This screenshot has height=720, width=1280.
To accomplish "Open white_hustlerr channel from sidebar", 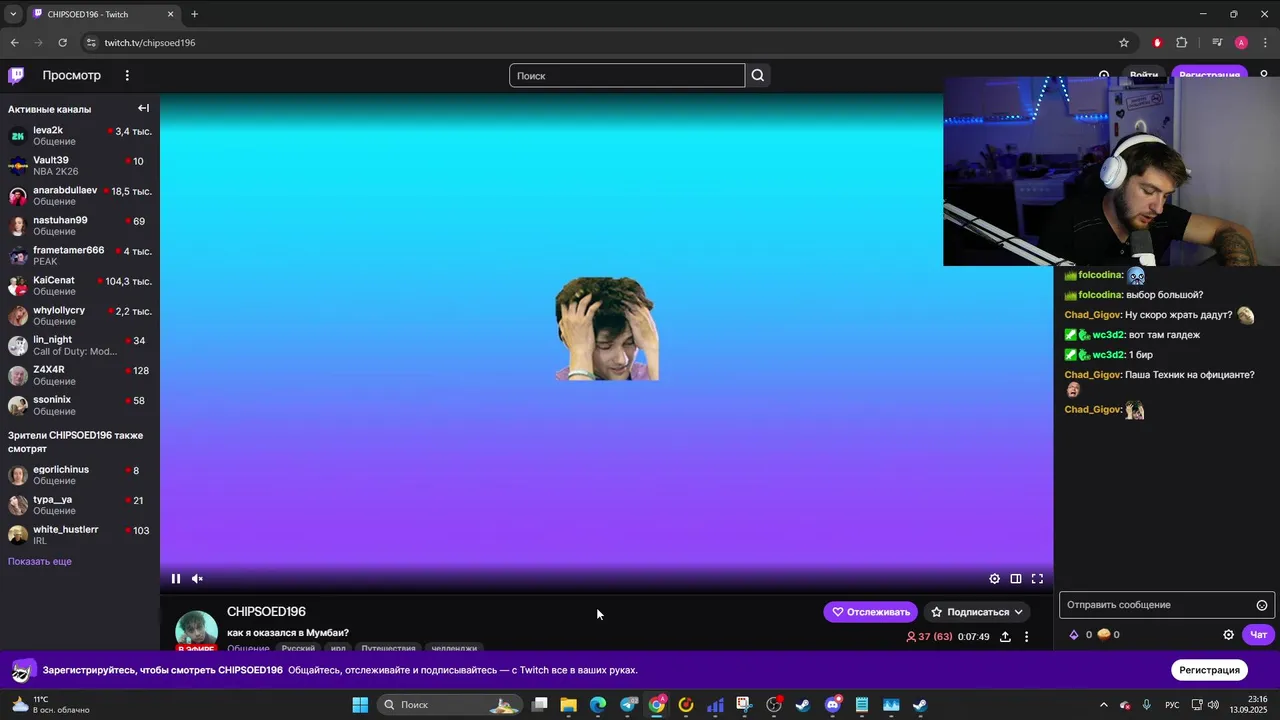I will tap(80, 535).
